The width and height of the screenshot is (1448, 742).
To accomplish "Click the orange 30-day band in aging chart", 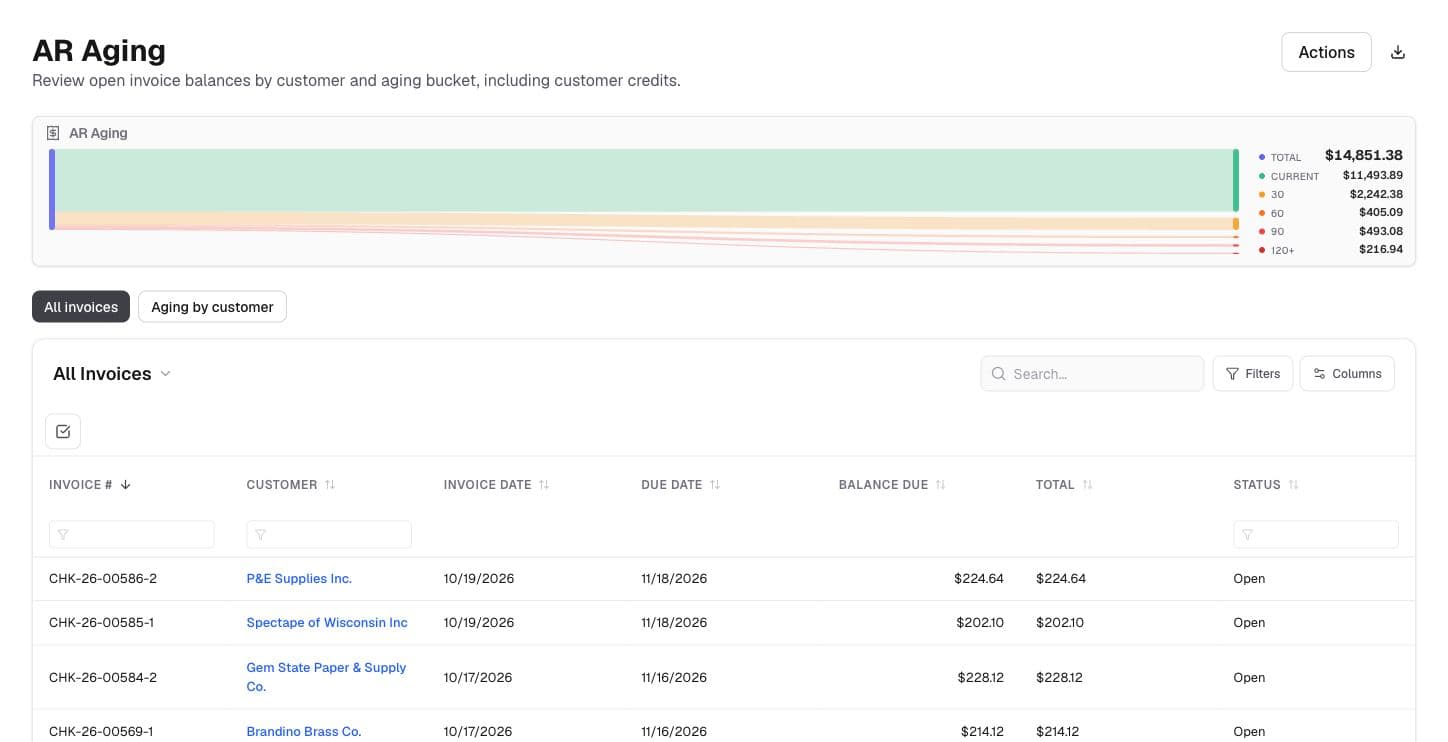I will (x=645, y=221).
